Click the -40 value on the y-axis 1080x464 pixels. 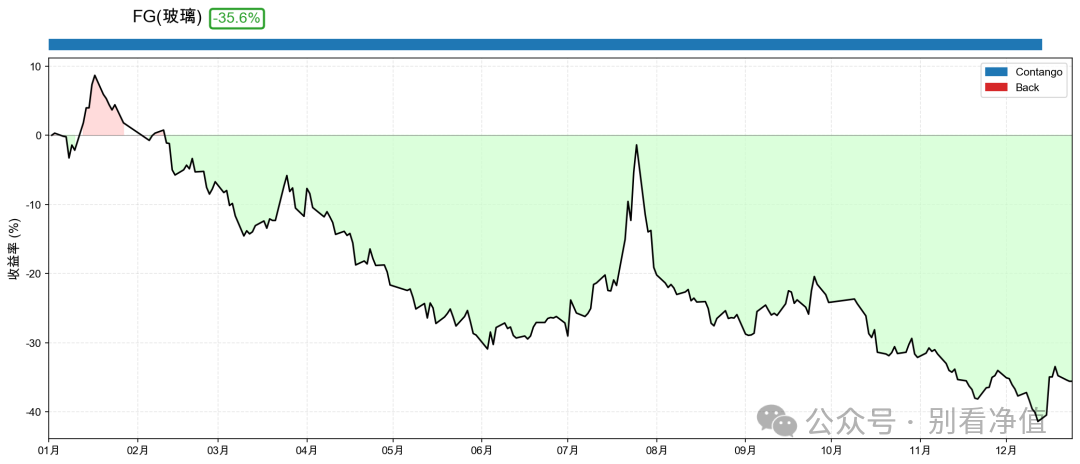tap(32, 412)
